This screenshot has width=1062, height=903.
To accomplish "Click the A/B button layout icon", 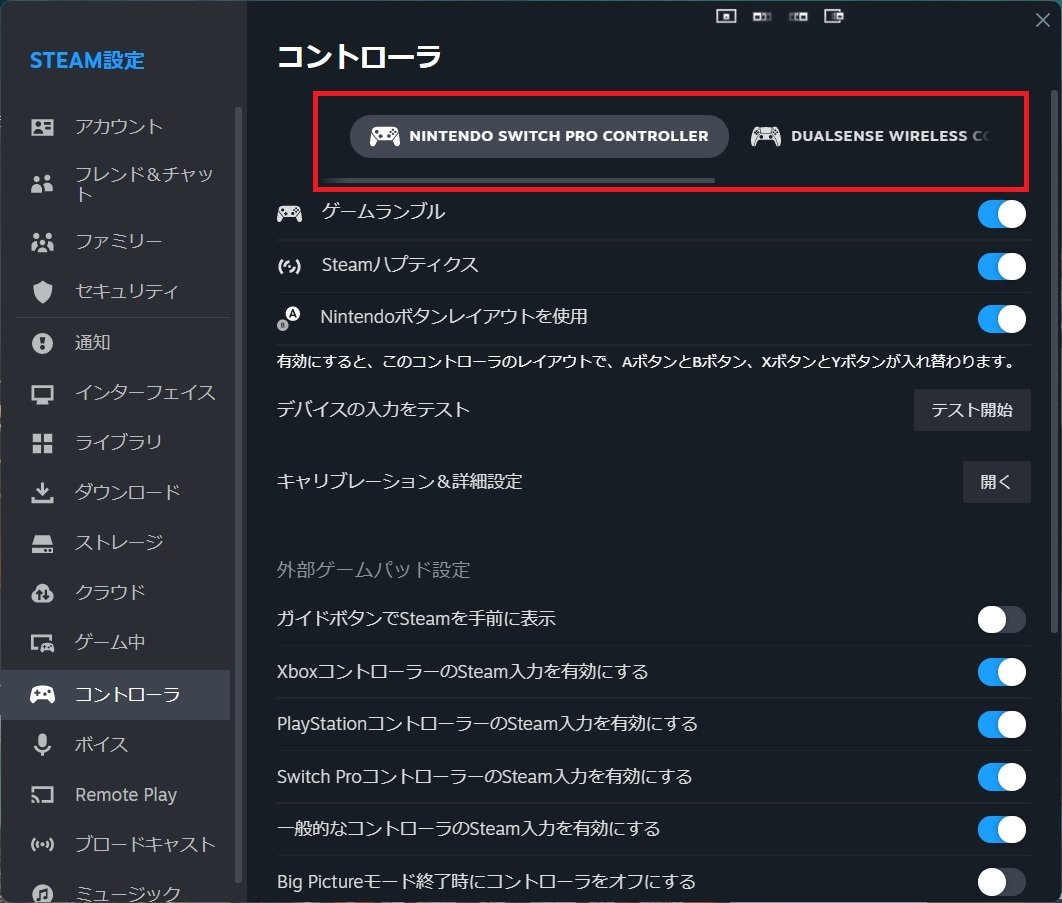I will pos(289,318).
